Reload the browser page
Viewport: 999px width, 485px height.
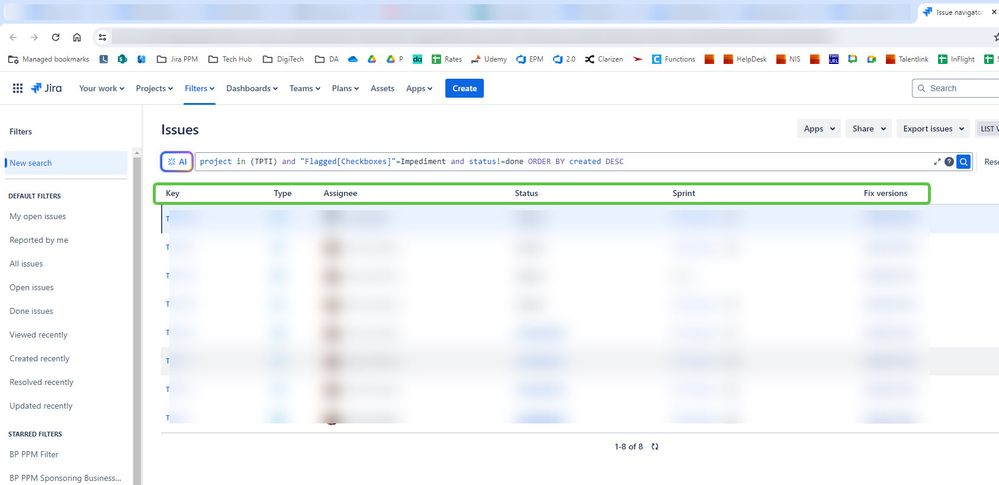coord(55,38)
